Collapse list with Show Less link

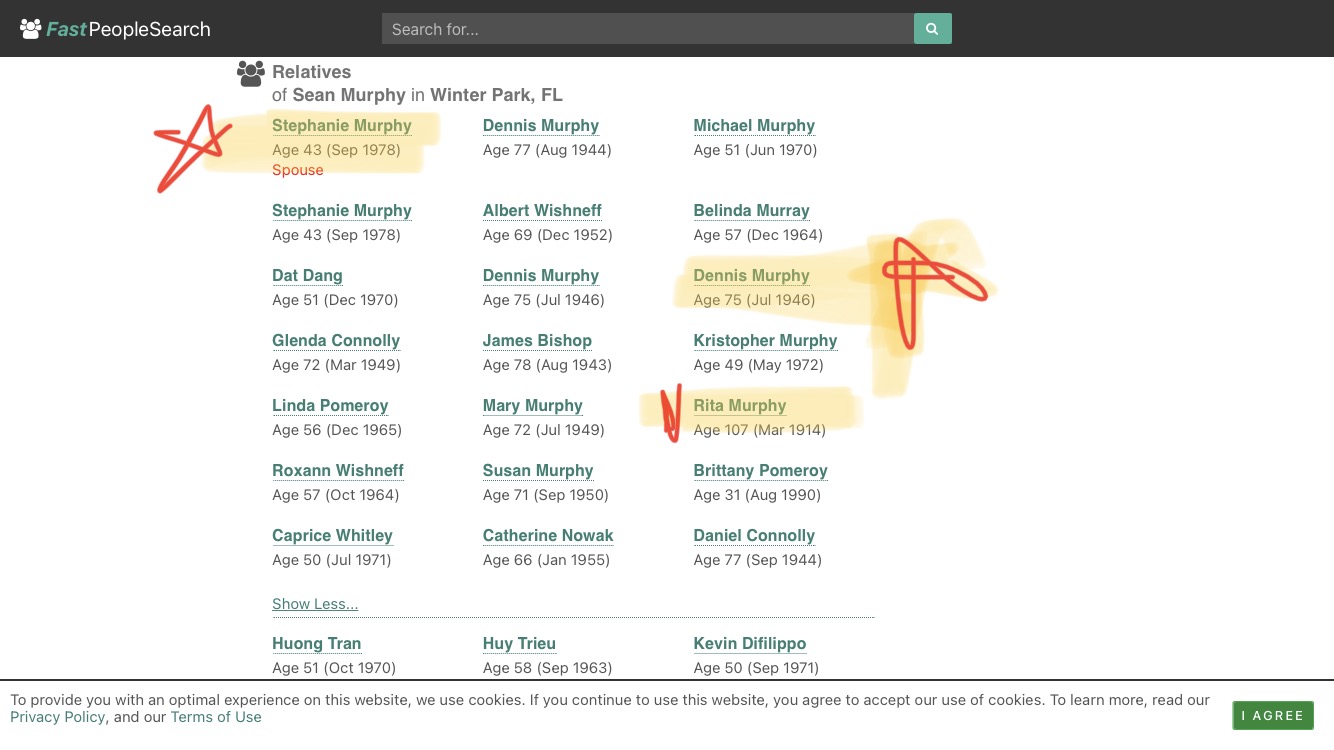click(x=315, y=604)
